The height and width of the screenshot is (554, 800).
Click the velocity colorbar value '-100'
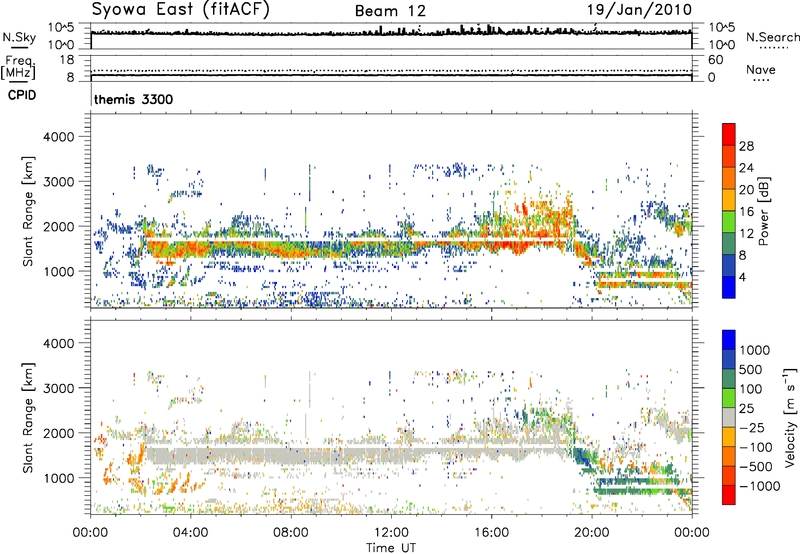[x=756, y=447]
